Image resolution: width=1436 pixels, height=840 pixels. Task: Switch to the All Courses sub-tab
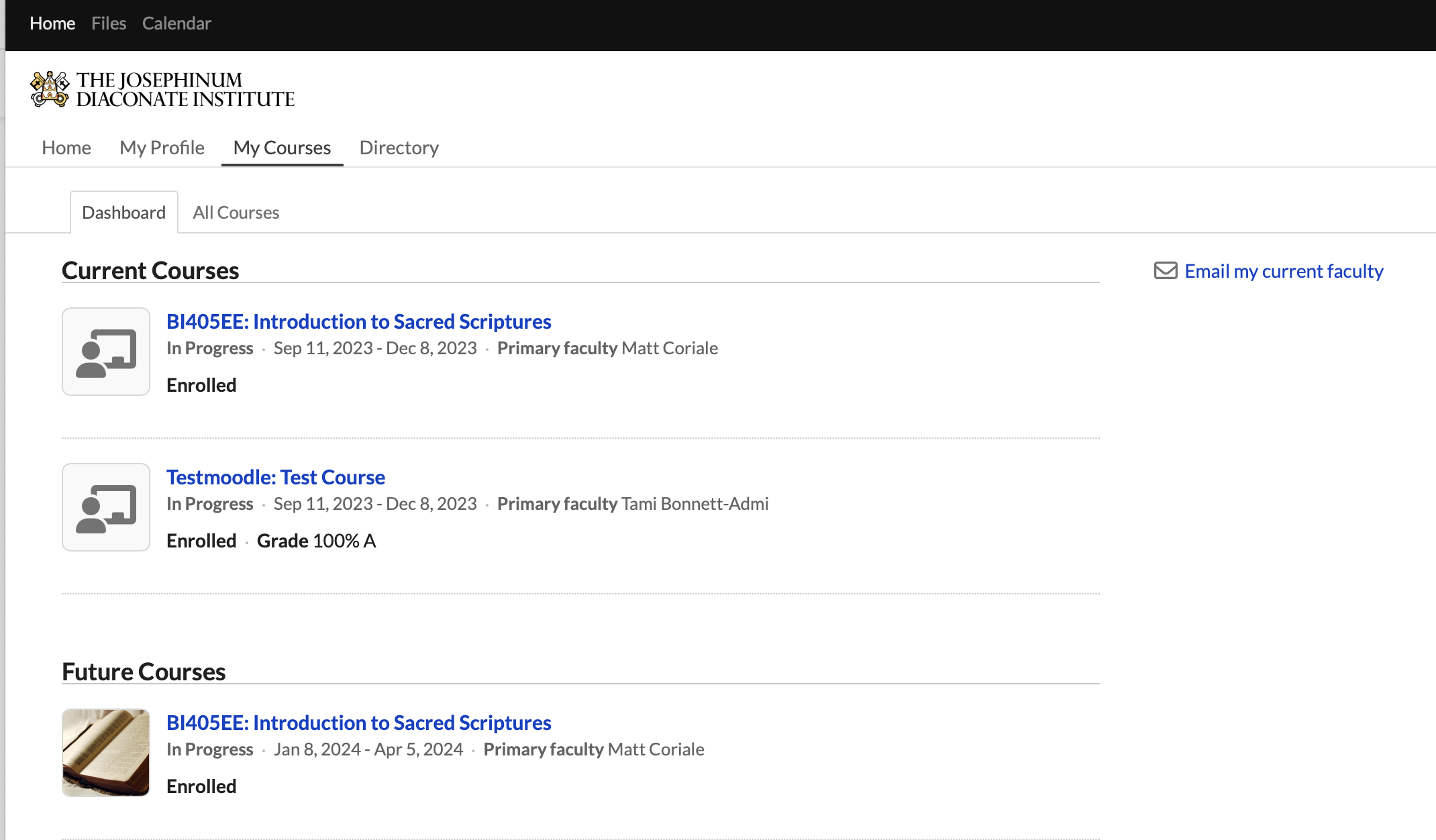point(236,213)
